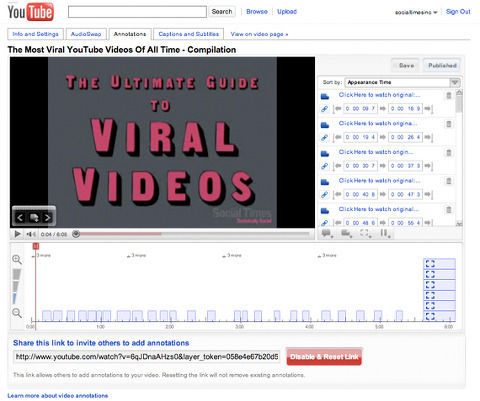Viewport: 480px width, 401px height.
Task: Delete the annotation starting at 0:00:09.7
Action: 449,96
